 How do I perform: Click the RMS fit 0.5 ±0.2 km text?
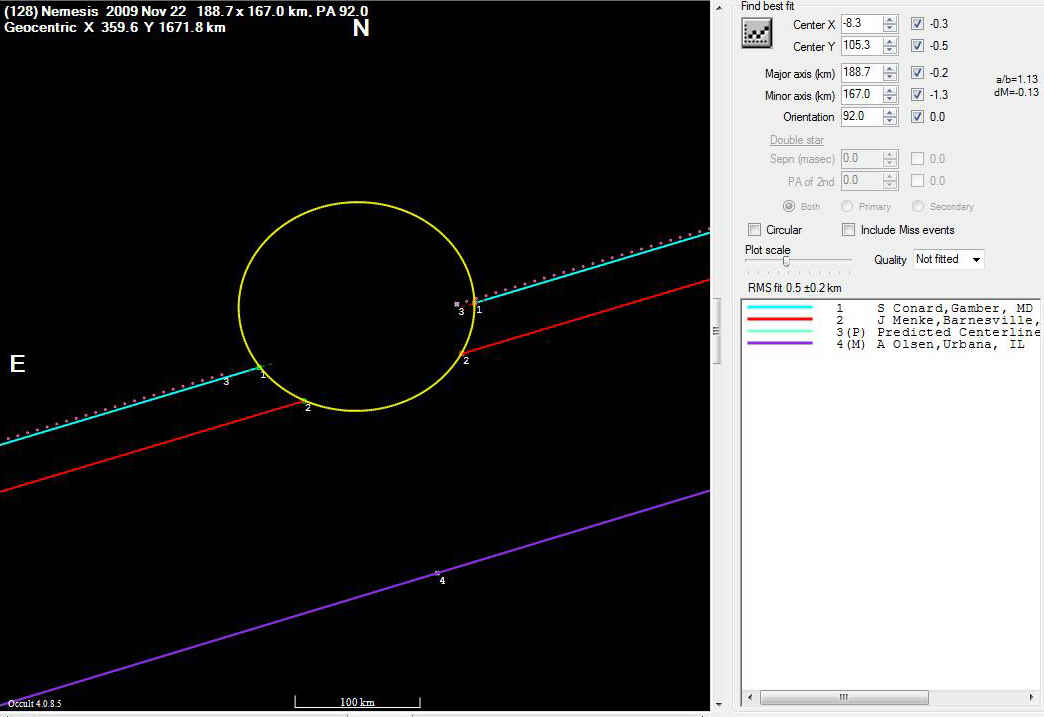click(794, 288)
